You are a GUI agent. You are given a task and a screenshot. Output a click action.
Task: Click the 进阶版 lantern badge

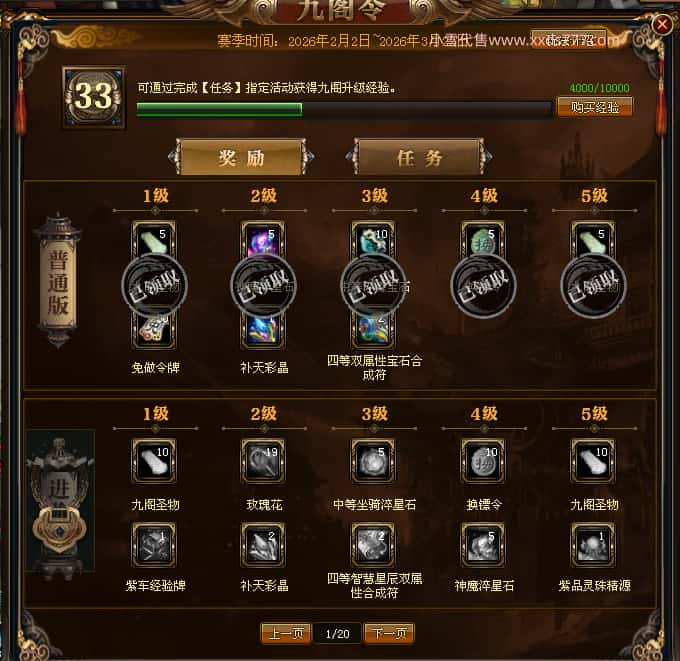click(x=60, y=502)
